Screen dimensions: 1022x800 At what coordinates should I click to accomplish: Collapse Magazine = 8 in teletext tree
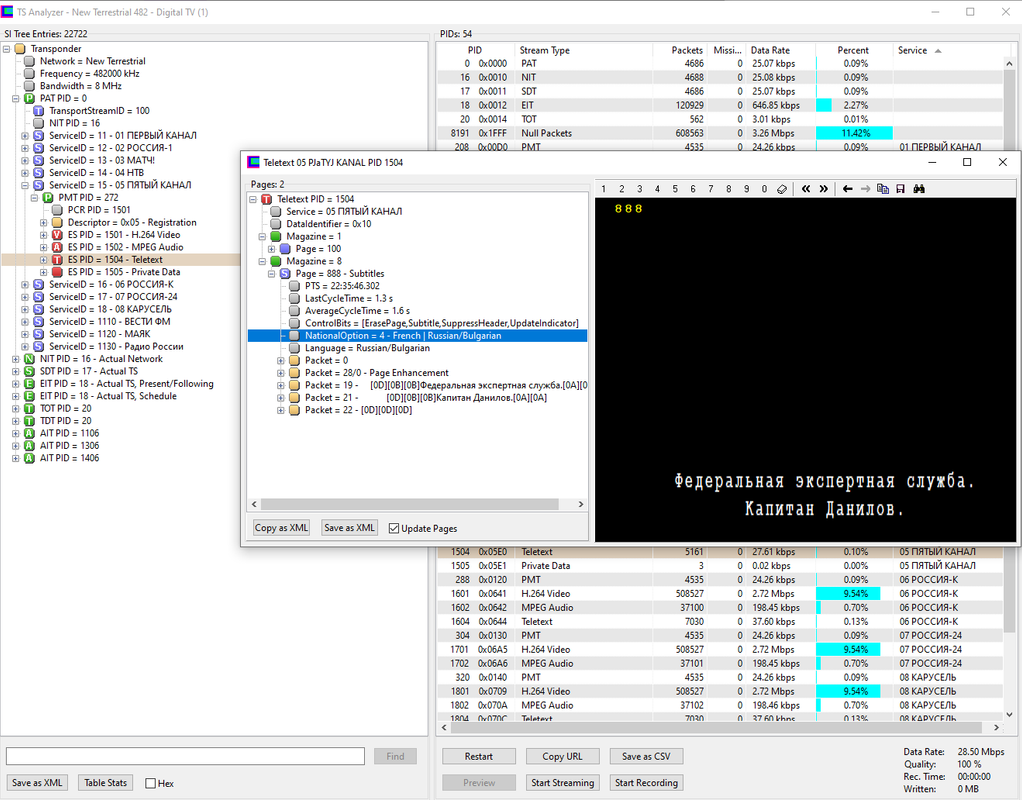tap(262, 261)
